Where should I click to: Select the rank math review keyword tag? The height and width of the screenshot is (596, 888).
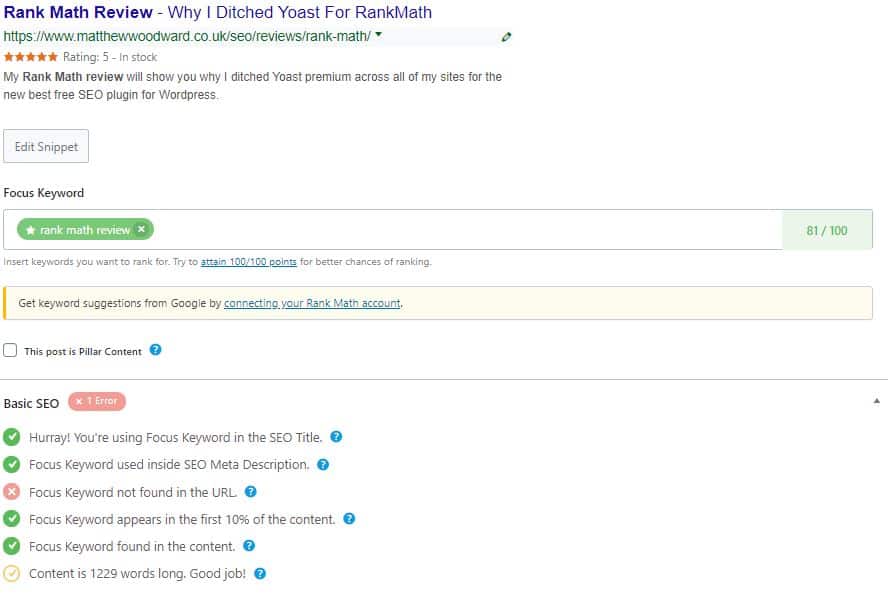point(85,229)
